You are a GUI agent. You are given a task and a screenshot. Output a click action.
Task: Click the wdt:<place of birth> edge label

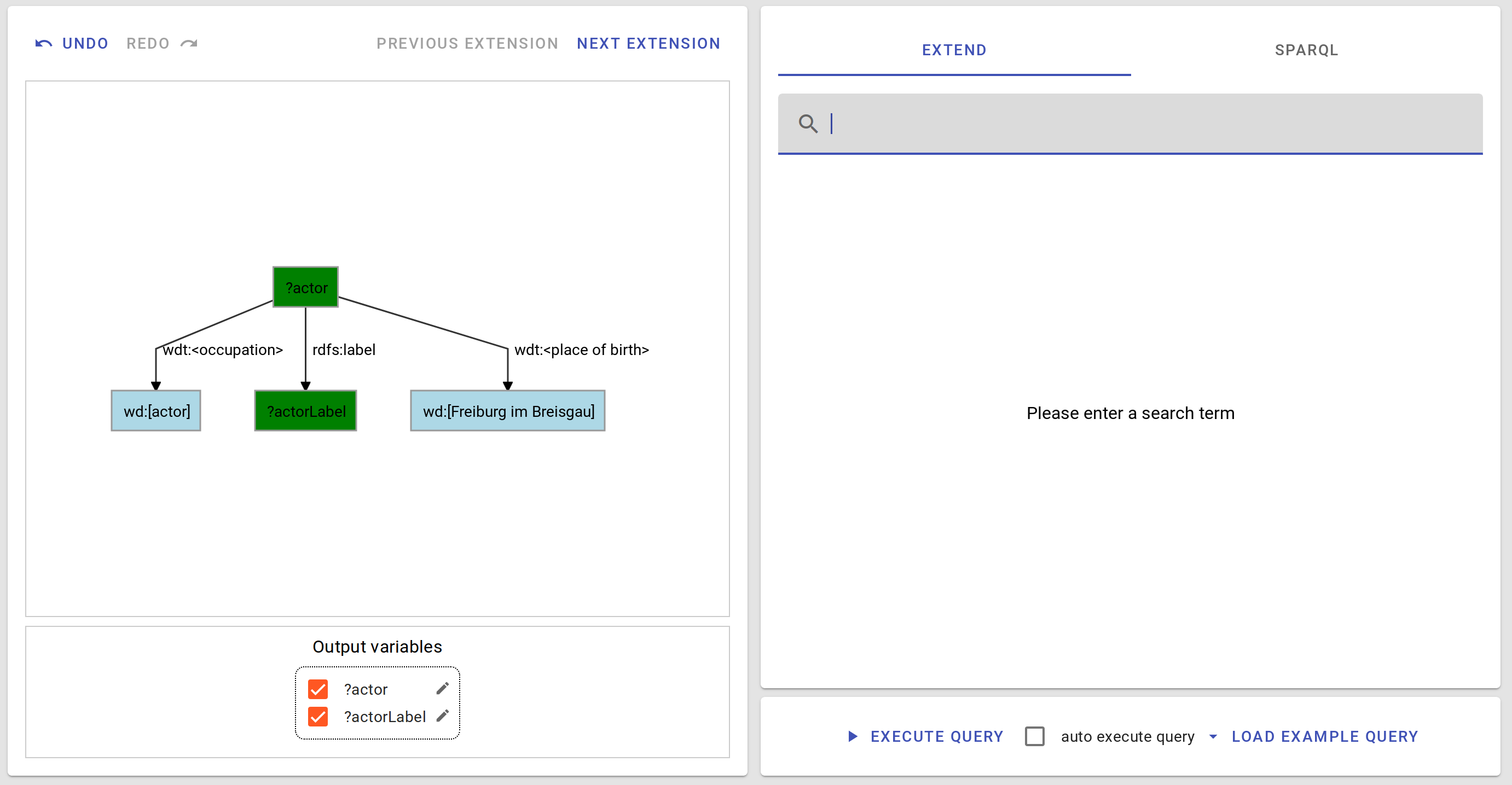582,350
